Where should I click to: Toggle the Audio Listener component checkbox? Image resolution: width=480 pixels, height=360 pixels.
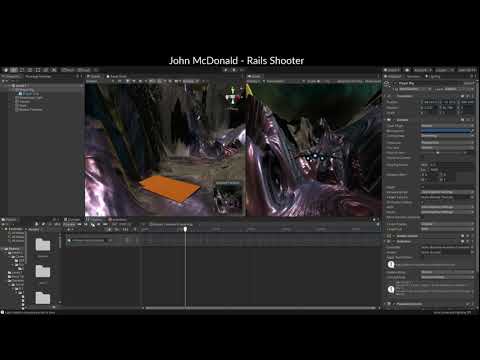tap(395, 236)
